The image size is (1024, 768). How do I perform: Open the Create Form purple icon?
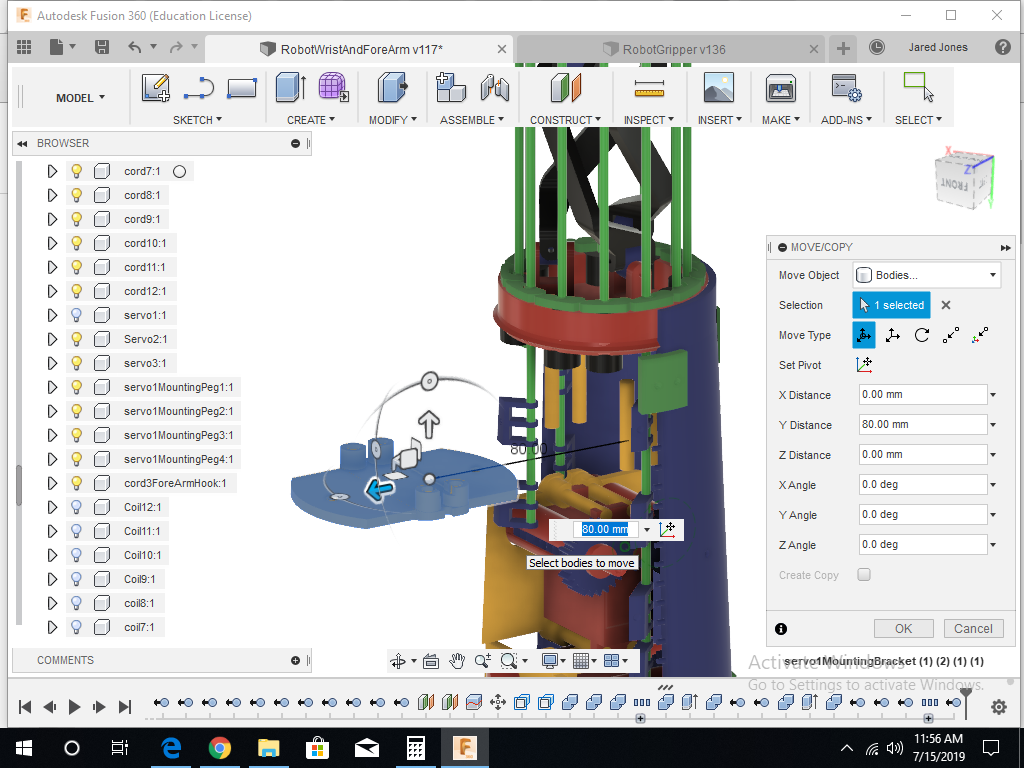coord(333,88)
